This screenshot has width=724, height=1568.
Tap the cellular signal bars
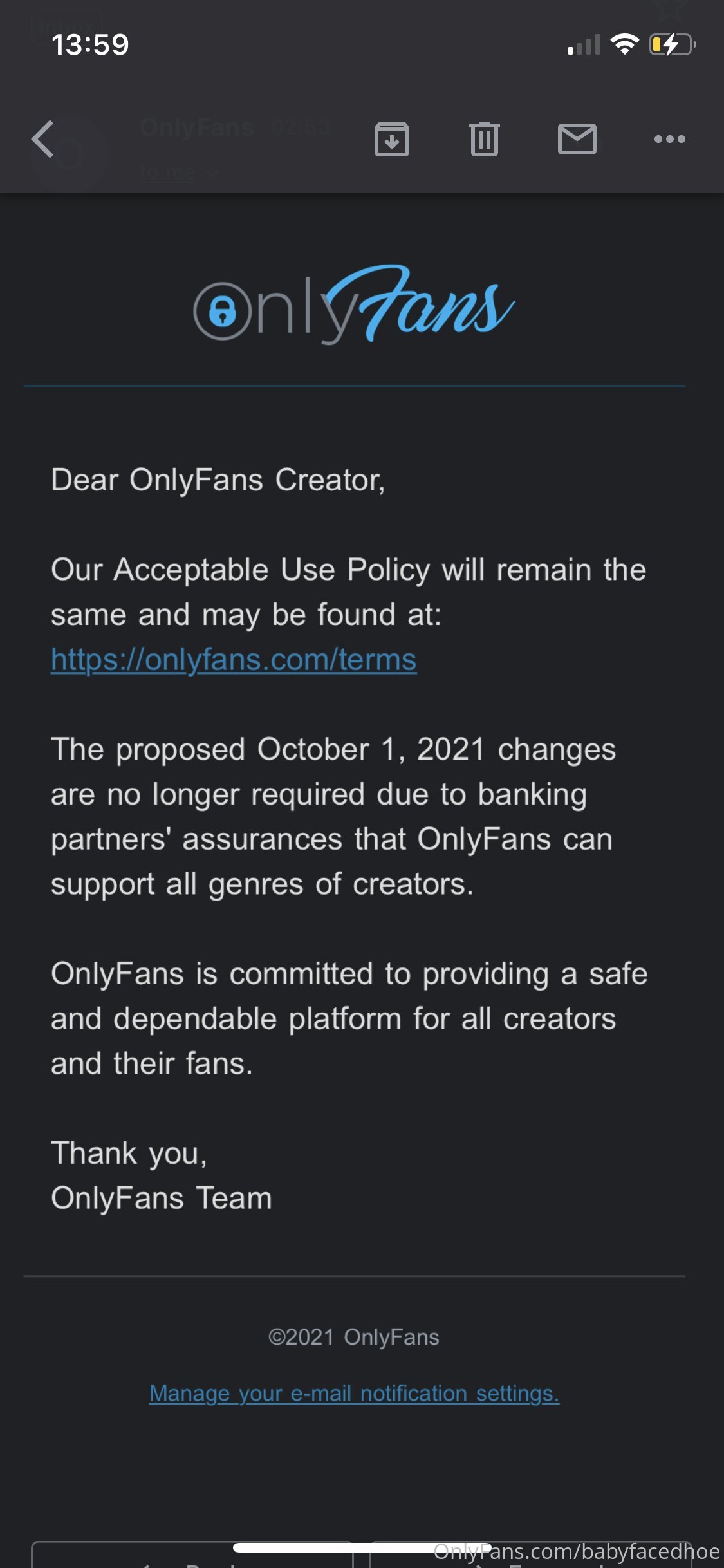tap(584, 45)
